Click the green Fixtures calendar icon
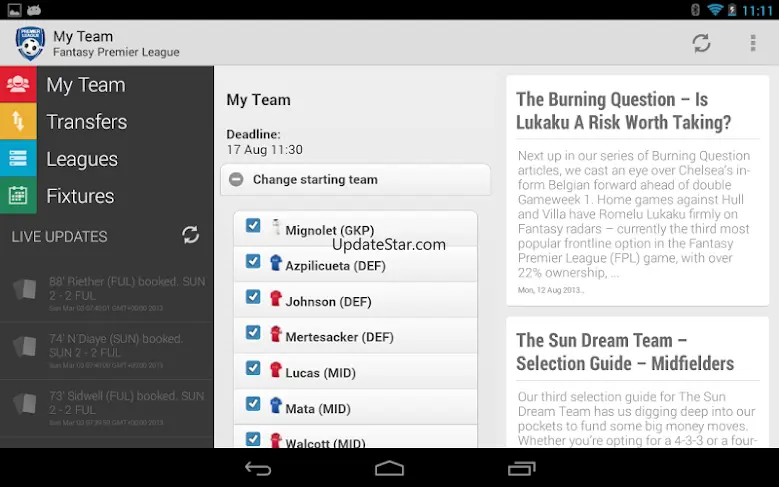 pyautogui.click(x=18, y=195)
